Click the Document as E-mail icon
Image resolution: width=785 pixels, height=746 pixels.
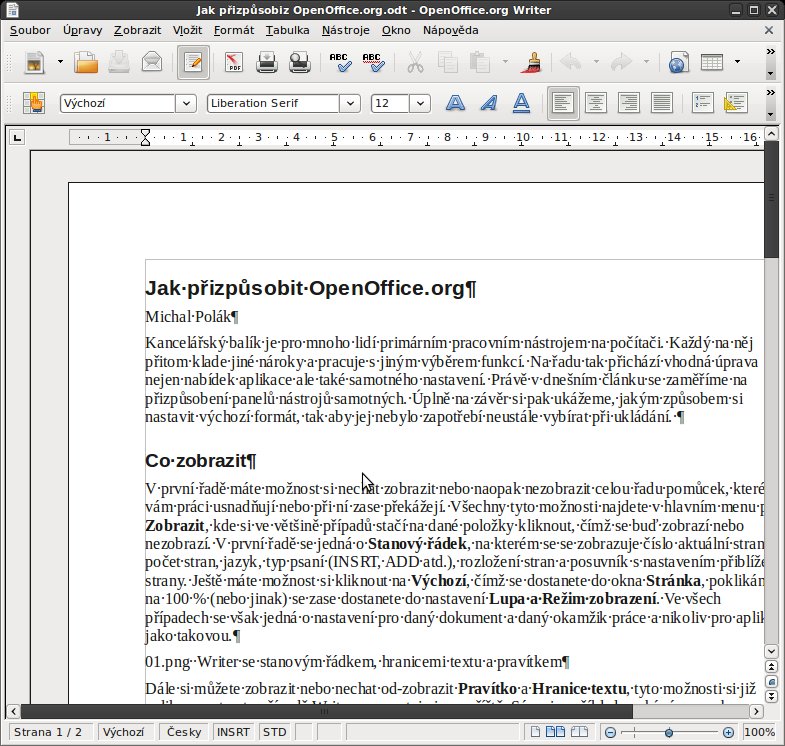pos(152,62)
